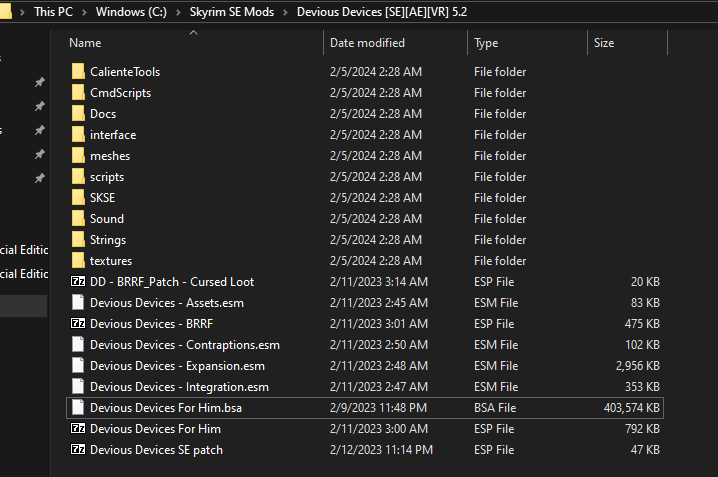Select the CmdScripts folder name

click(120, 93)
